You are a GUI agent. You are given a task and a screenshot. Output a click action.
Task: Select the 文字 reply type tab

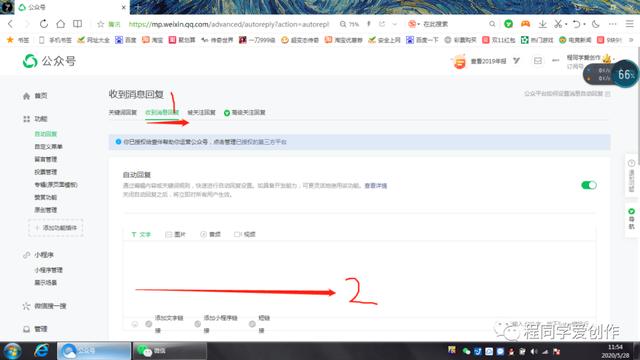tap(141, 234)
